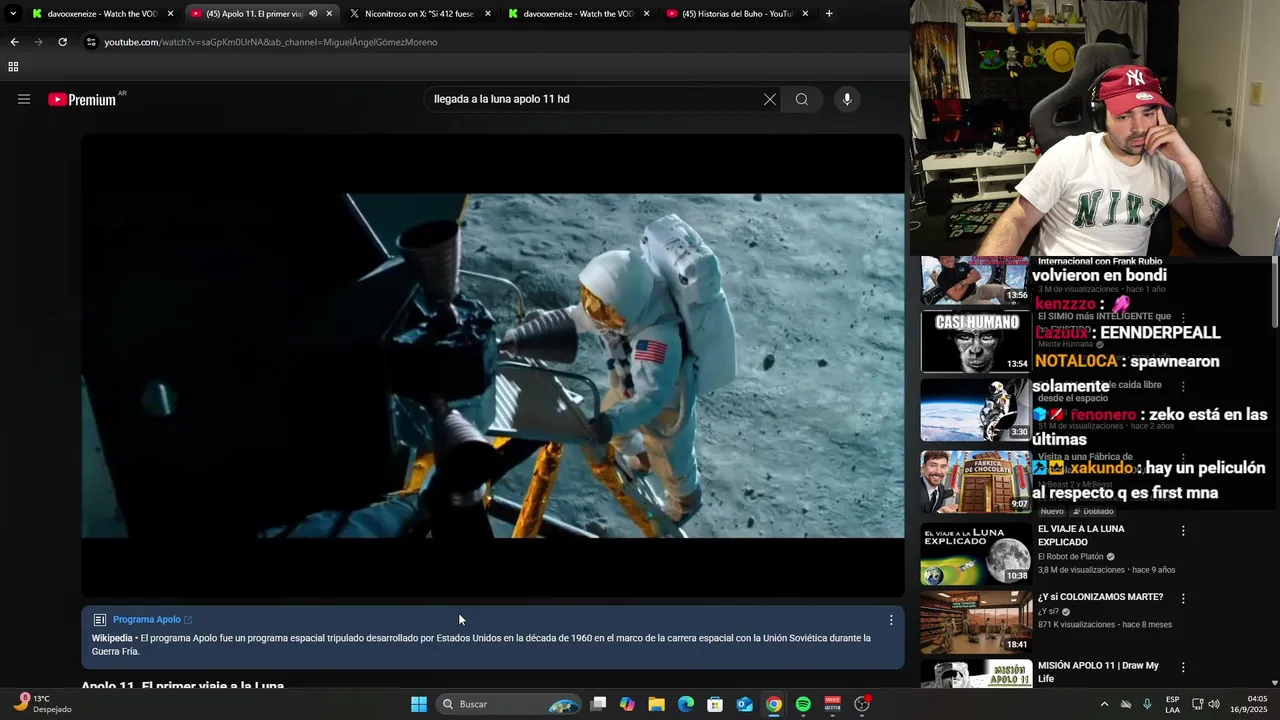Viewport: 1280px width, 720px height.
Task: Open options for the free fall video
Action: 1183,386
